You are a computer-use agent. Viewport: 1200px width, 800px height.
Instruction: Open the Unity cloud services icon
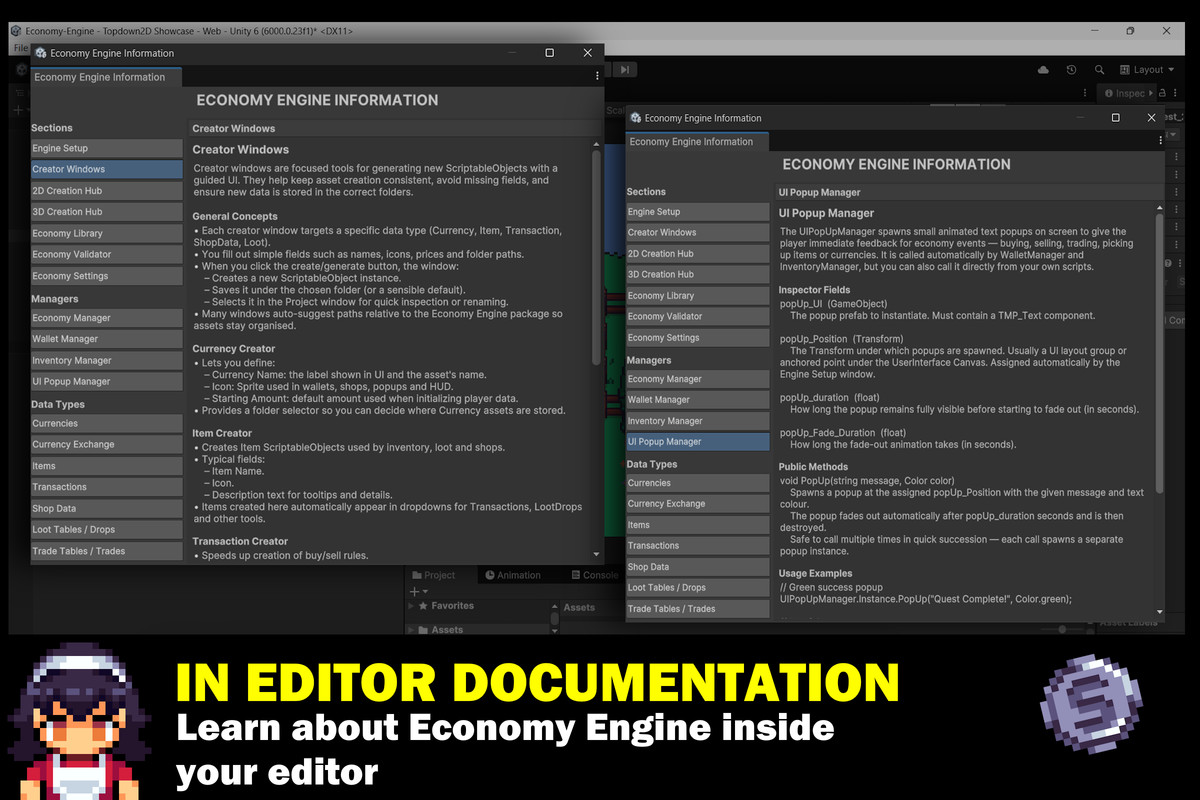click(1044, 70)
